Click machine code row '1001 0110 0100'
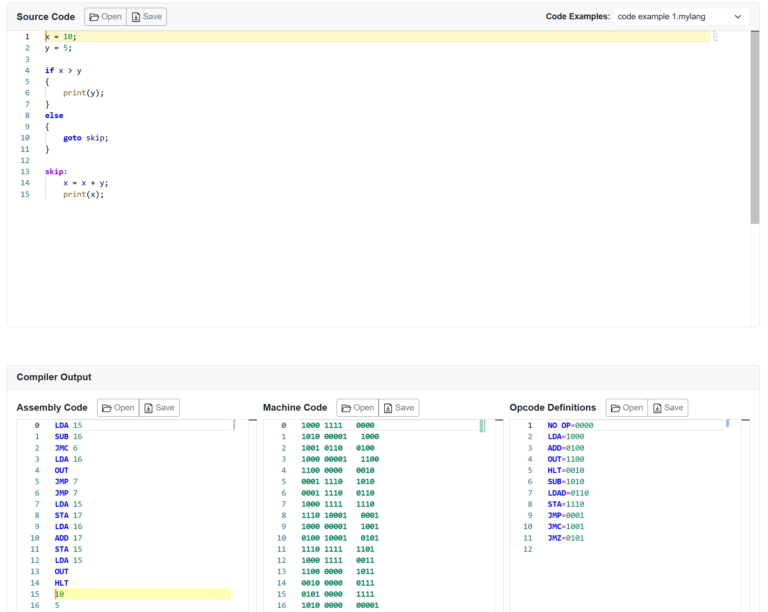 coord(338,448)
